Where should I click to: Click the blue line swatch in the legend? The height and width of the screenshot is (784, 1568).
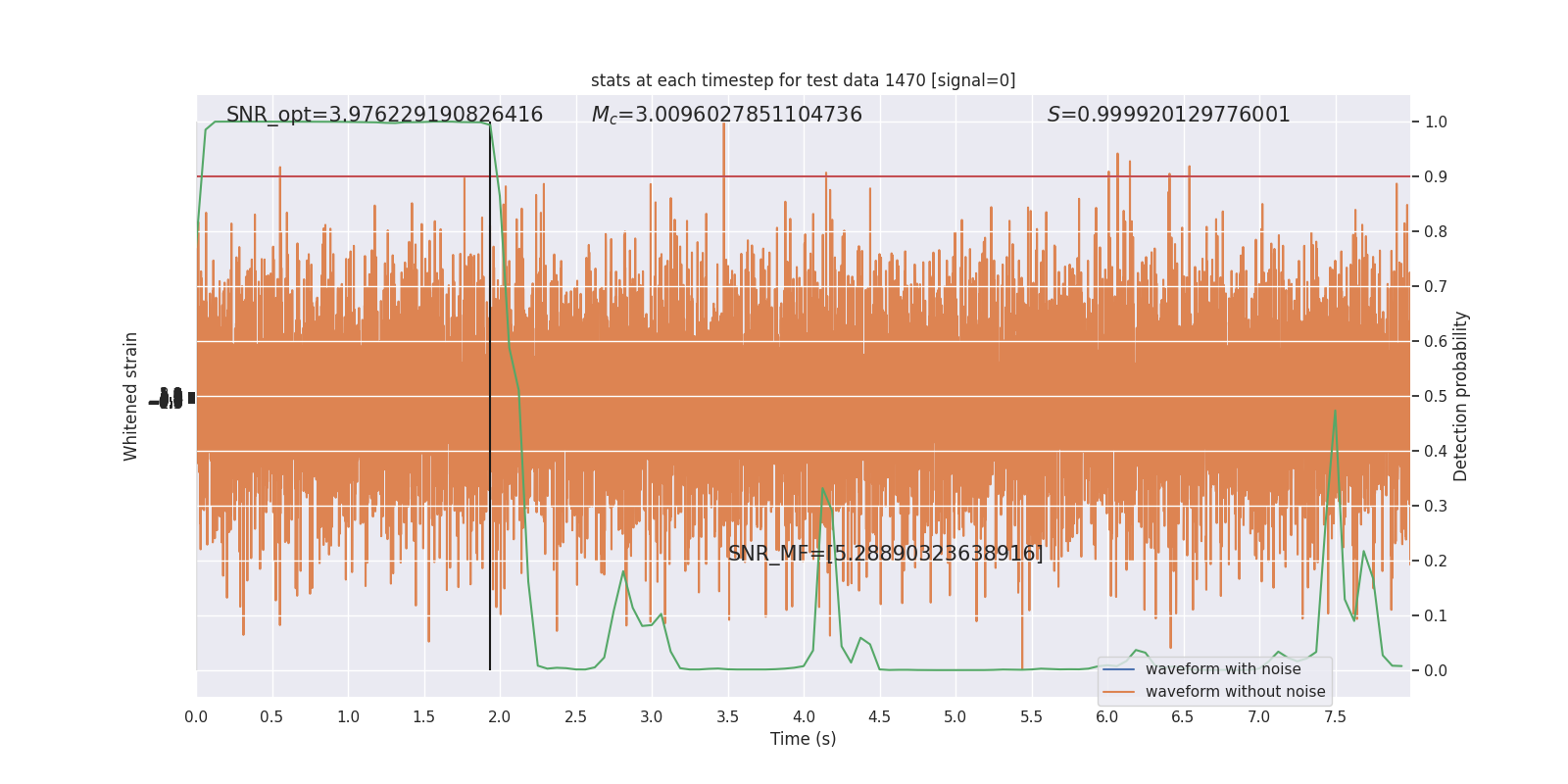click(1118, 669)
